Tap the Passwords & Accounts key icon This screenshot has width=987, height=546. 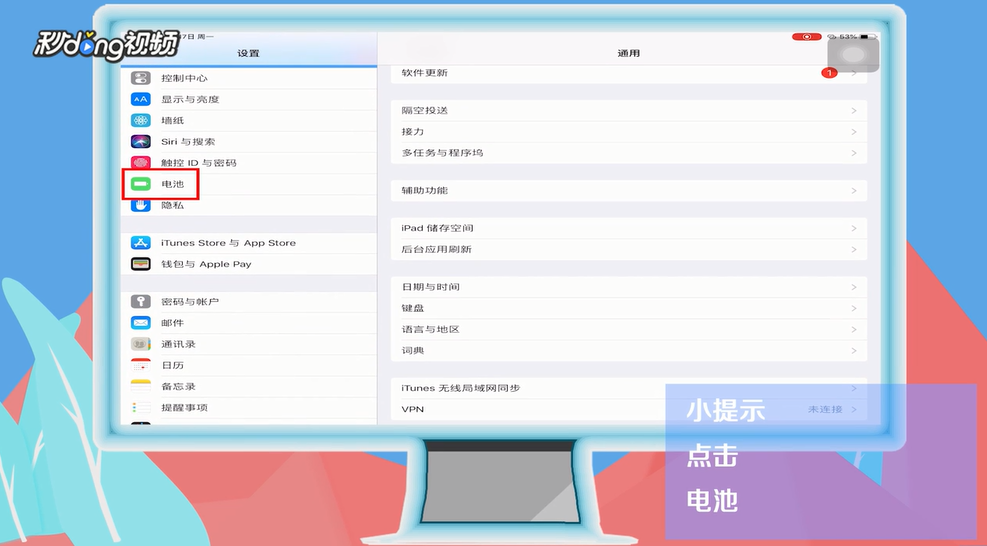tap(140, 302)
